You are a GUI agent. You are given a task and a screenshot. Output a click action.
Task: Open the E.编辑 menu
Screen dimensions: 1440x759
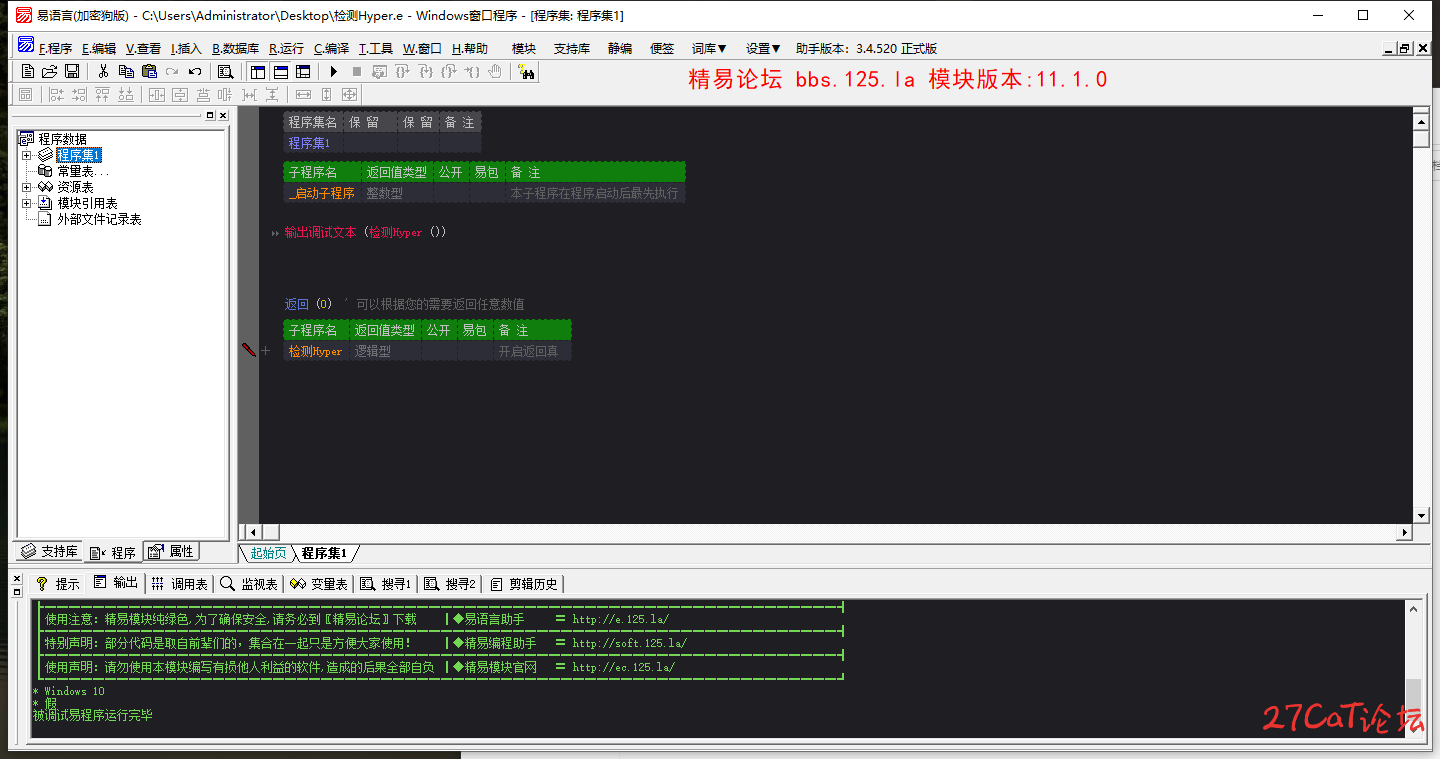(99, 48)
